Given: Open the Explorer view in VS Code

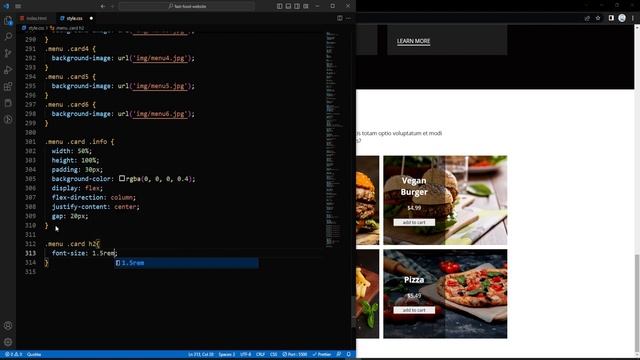Looking at the screenshot, I should click(x=8, y=21).
